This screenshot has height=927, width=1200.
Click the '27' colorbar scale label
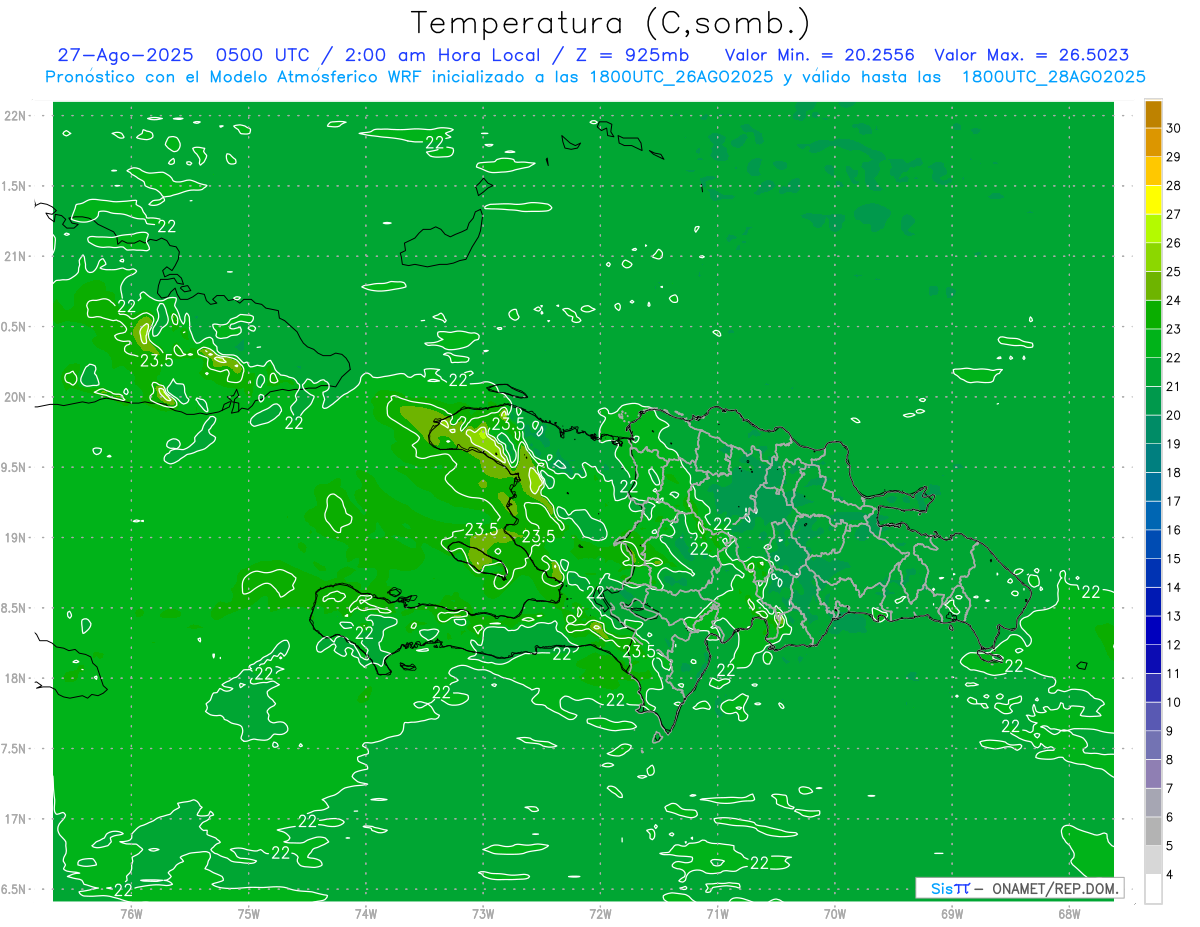click(1175, 214)
